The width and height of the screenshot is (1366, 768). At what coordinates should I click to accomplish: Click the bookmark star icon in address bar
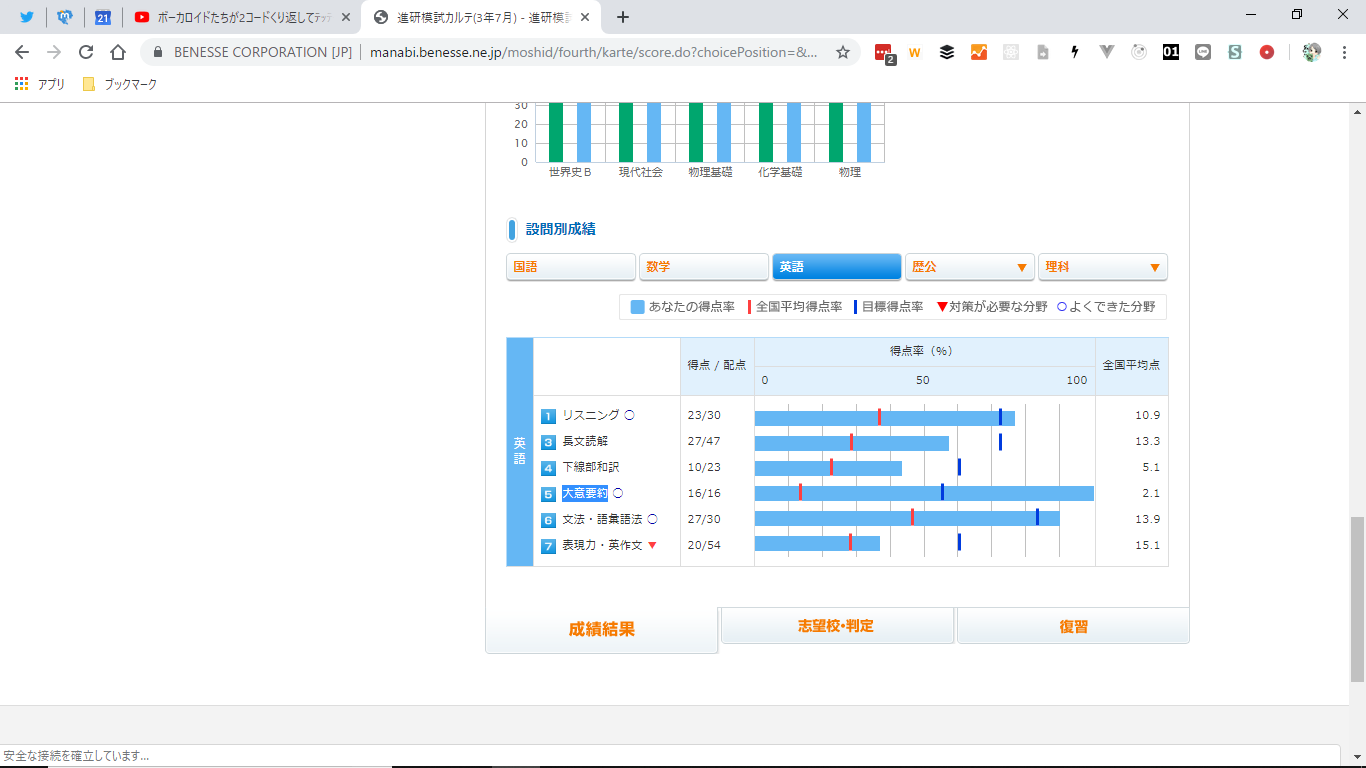click(x=843, y=52)
